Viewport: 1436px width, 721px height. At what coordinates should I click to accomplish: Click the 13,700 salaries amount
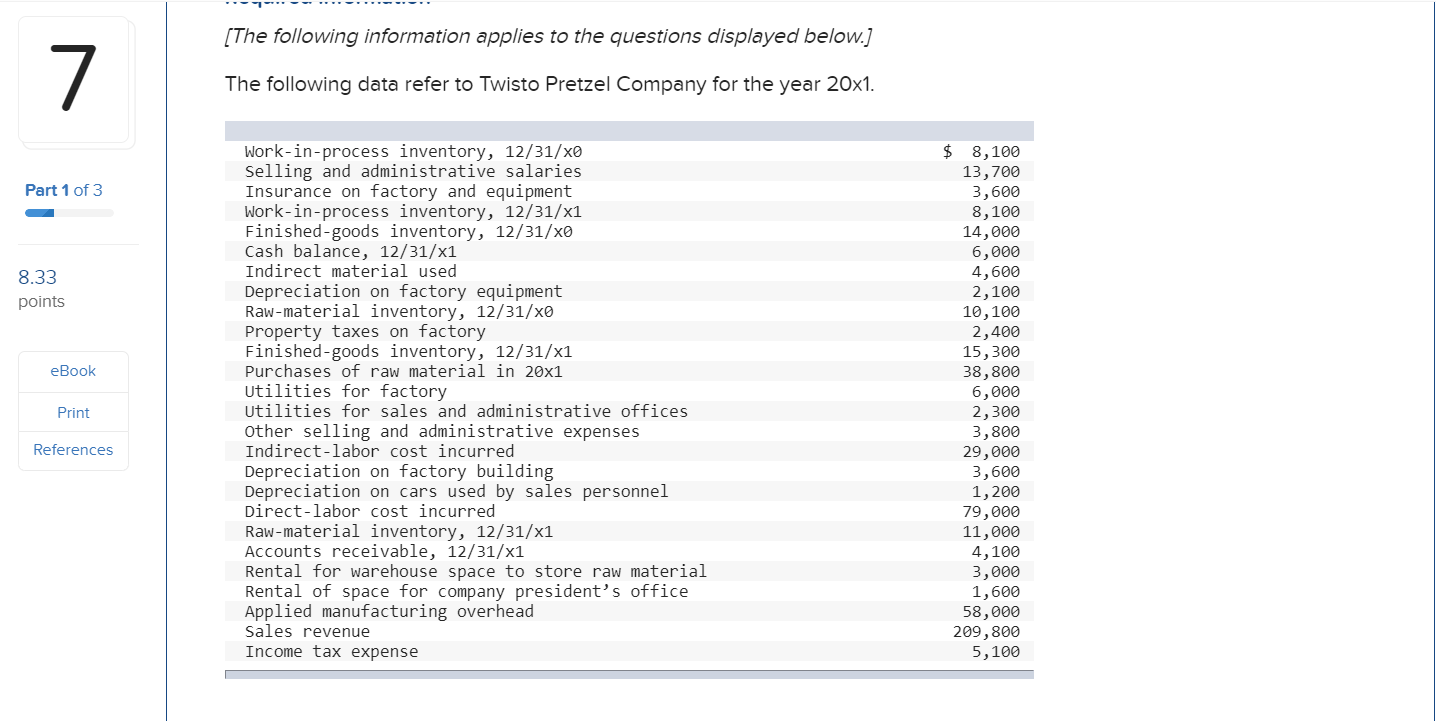(991, 171)
